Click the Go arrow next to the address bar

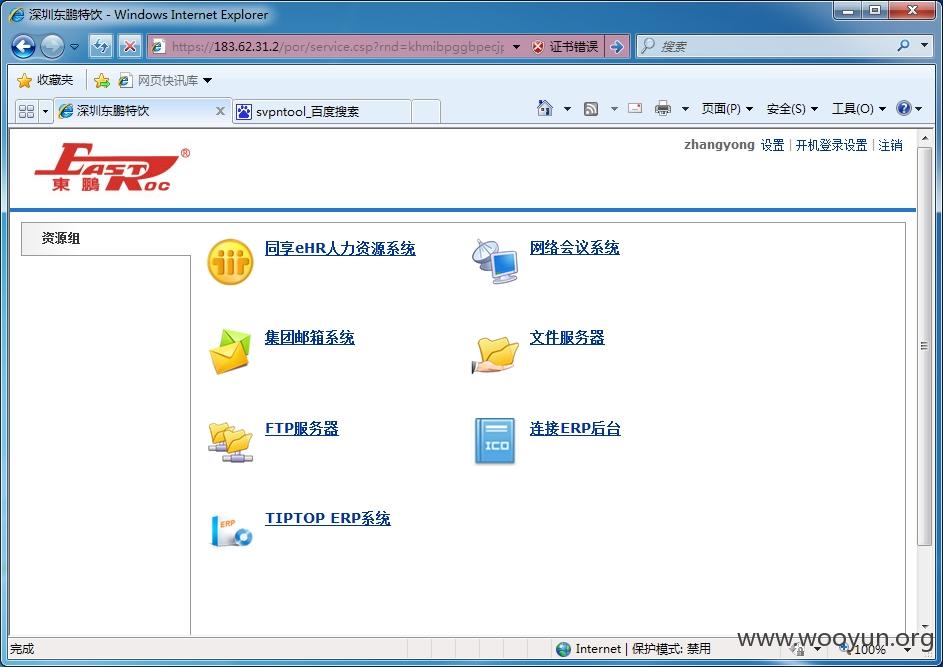point(616,46)
